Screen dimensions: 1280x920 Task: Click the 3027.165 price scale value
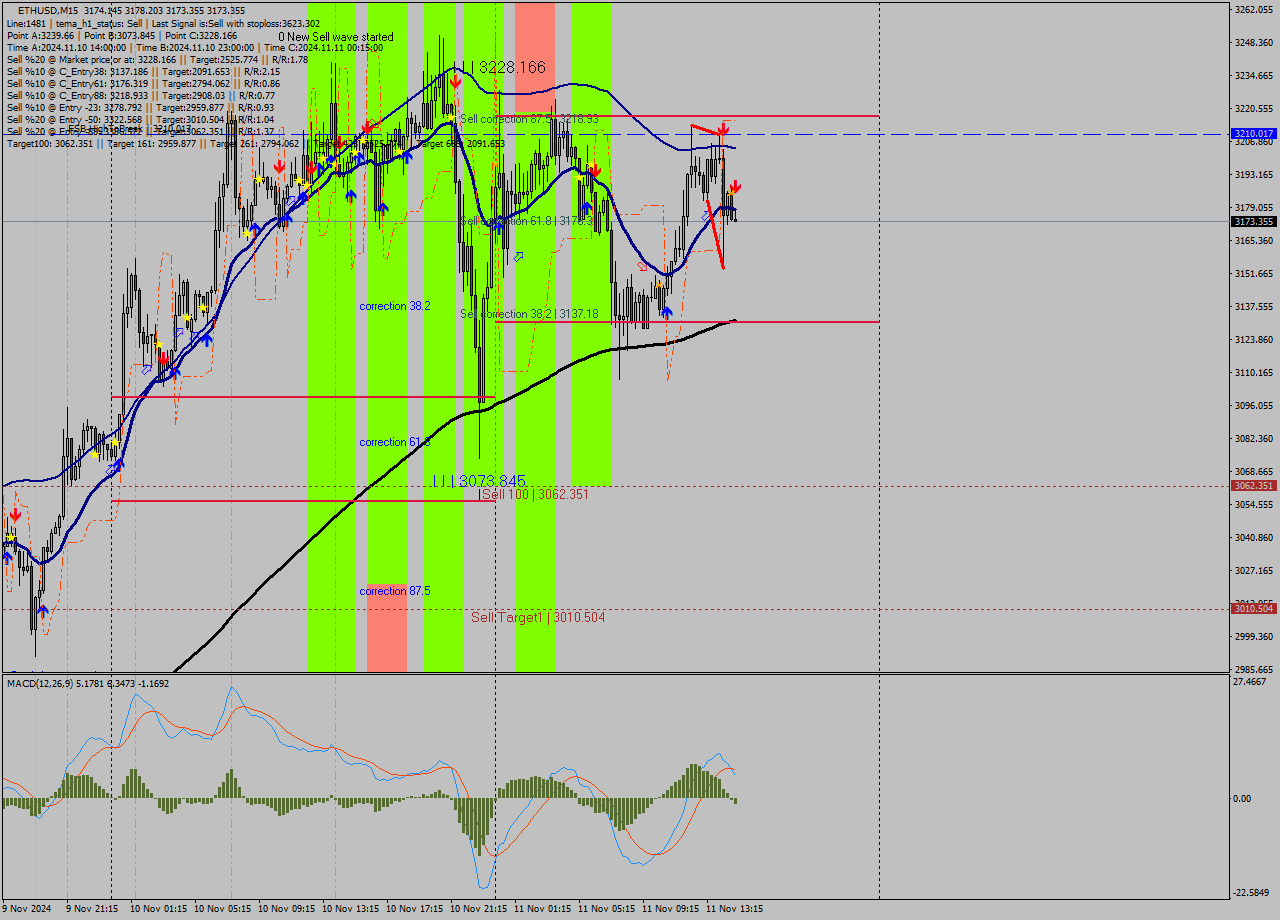(x=1254, y=571)
